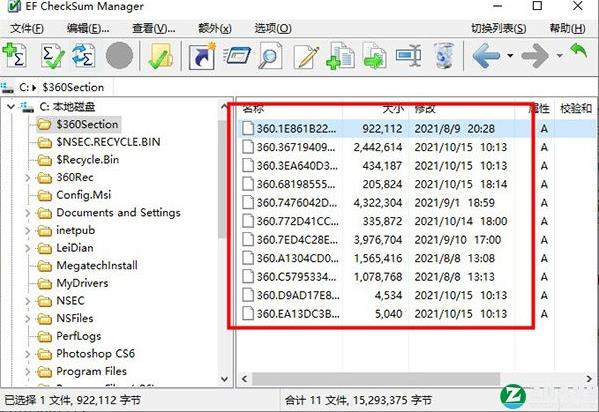Select the MyDrivers folder

click(x=73, y=283)
